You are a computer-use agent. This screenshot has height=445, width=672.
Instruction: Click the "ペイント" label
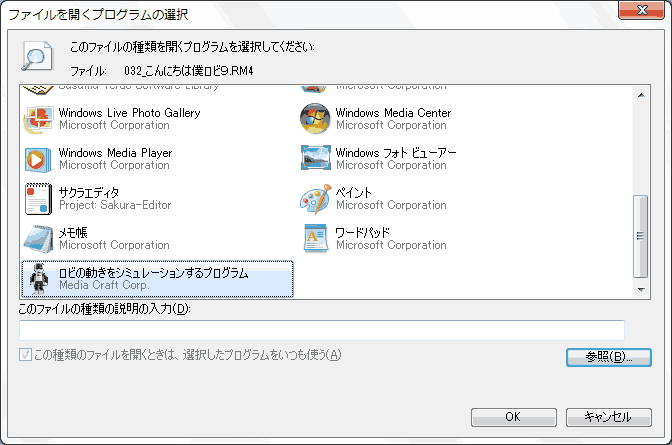[x=354, y=192]
